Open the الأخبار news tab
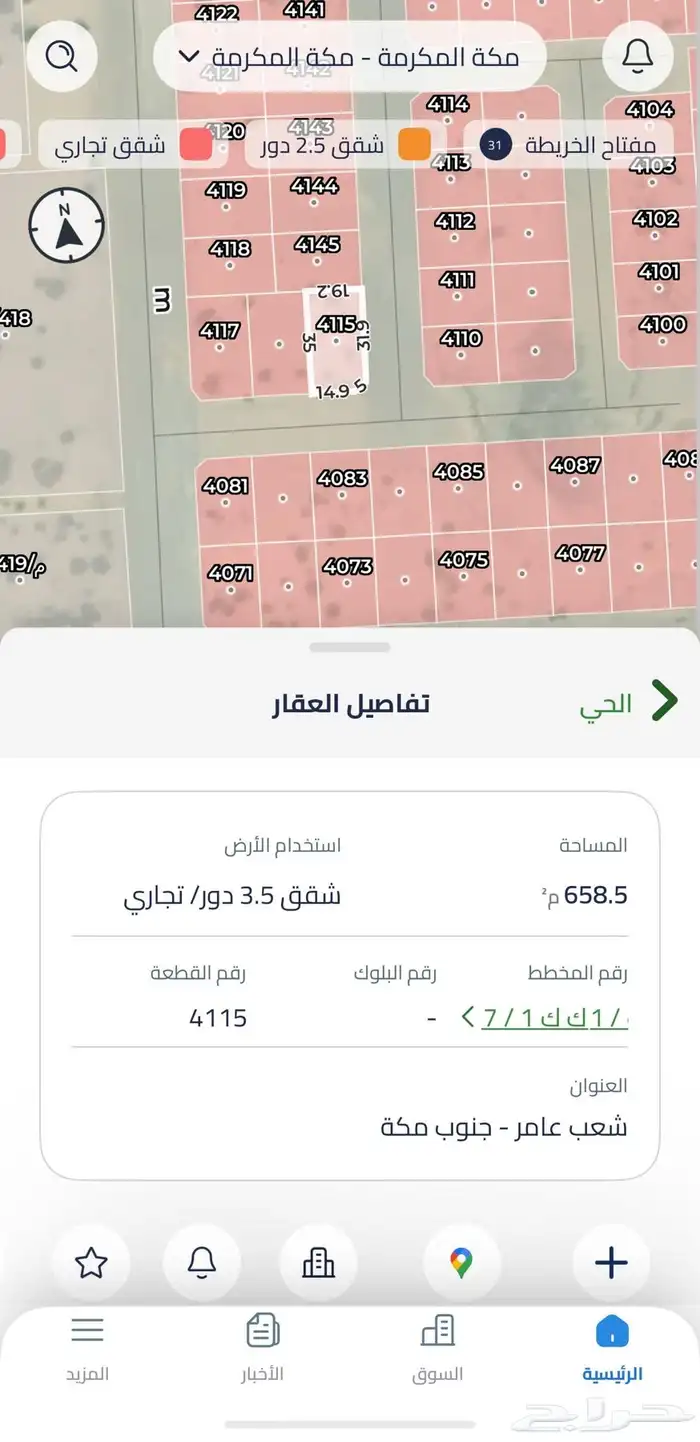This screenshot has width=700, height=1442. [x=262, y=1347]
